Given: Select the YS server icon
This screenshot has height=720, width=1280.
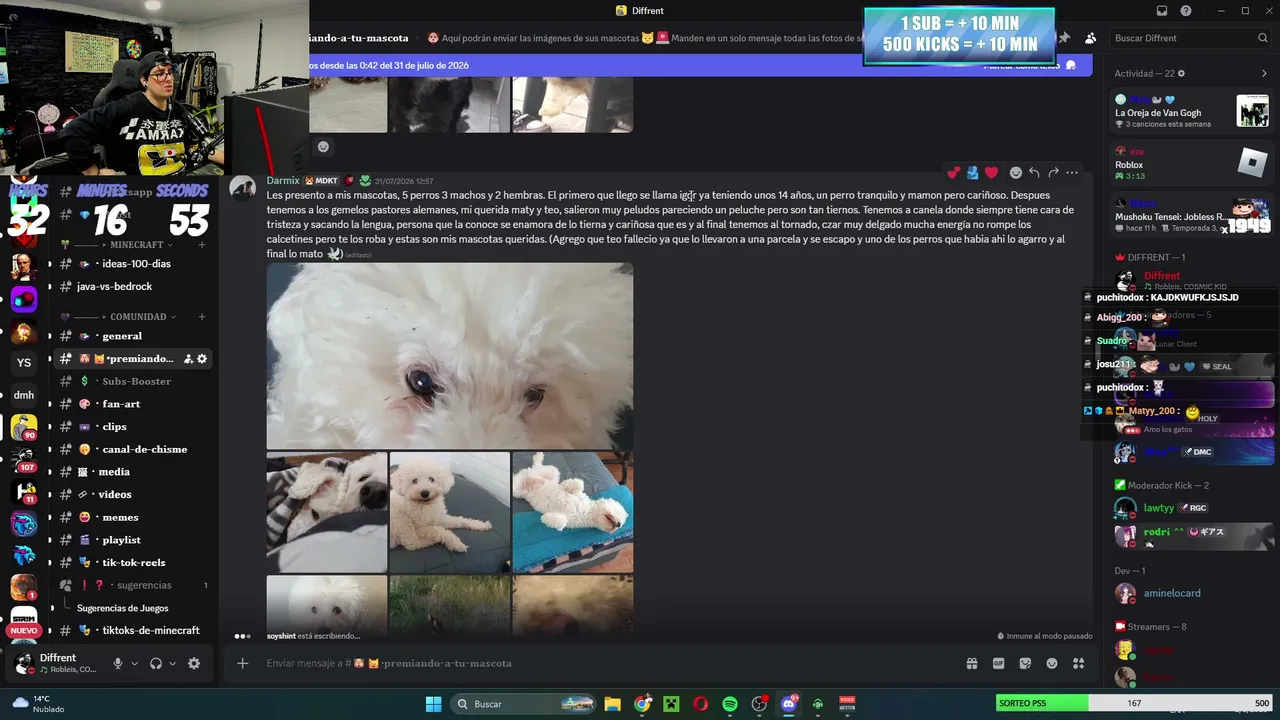Looking at the screenshot, I should click(x=24, y=363).
